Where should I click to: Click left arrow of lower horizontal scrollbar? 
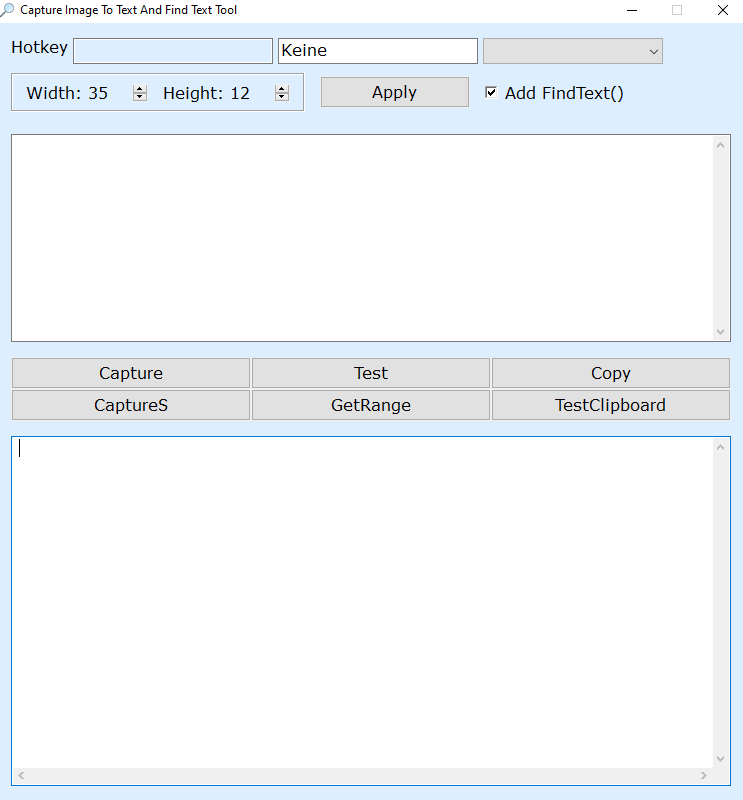point(21,776)
